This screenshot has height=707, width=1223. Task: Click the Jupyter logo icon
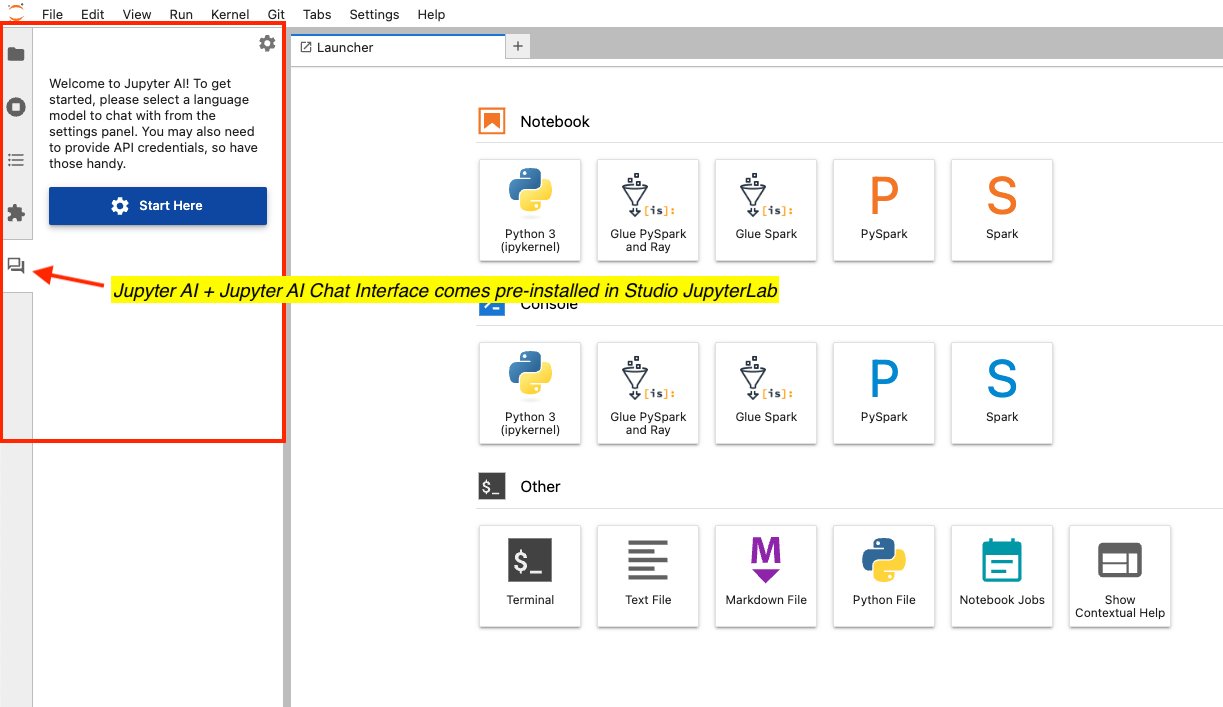click(16, 10)
